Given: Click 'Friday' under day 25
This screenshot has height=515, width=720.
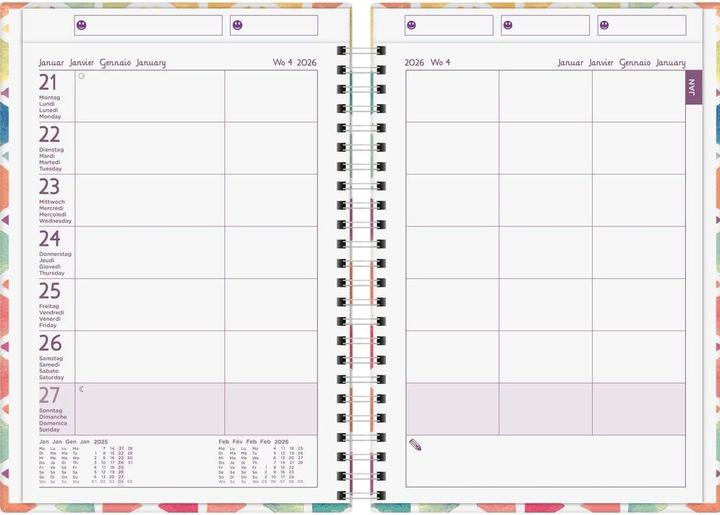Looking at the screenshot, I should pos(48,325).
